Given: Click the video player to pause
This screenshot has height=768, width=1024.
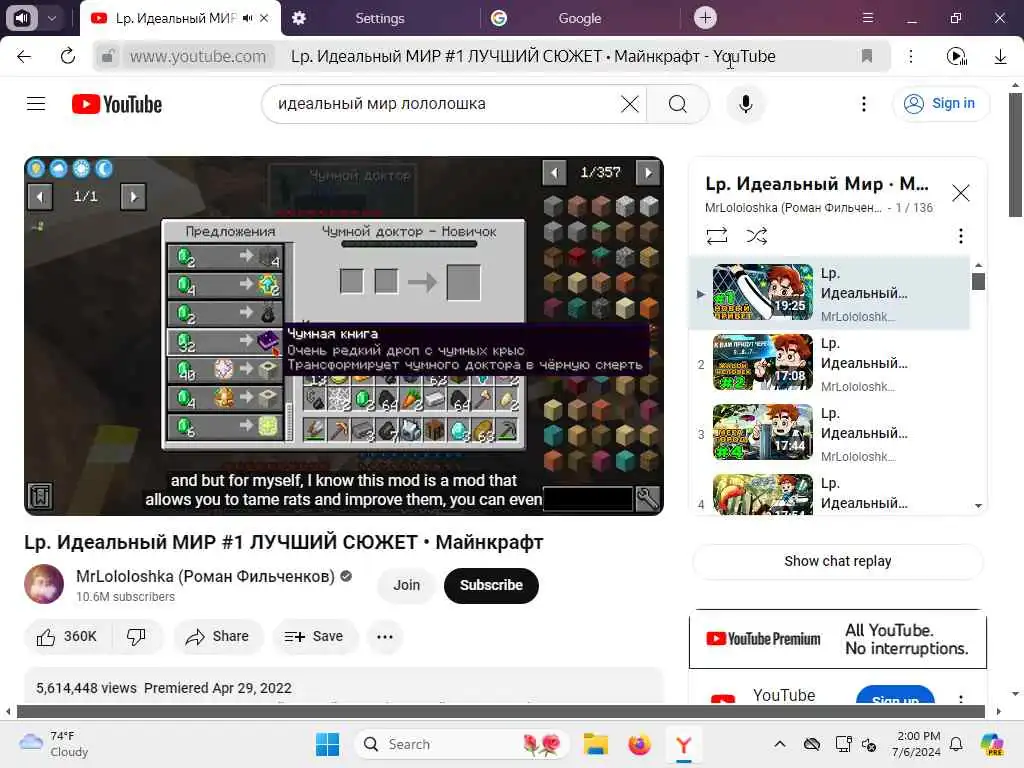Looking at the screenshot, I should point(344,335).
